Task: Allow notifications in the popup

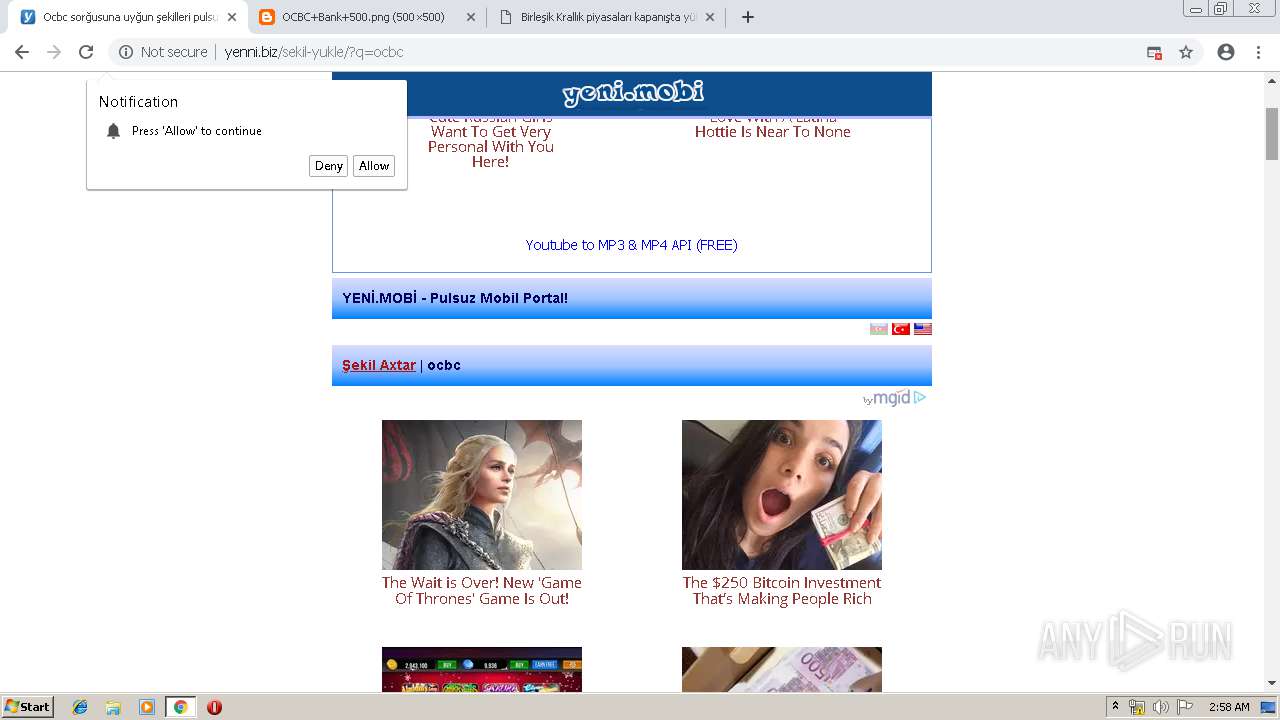Action: coord(374,166)
